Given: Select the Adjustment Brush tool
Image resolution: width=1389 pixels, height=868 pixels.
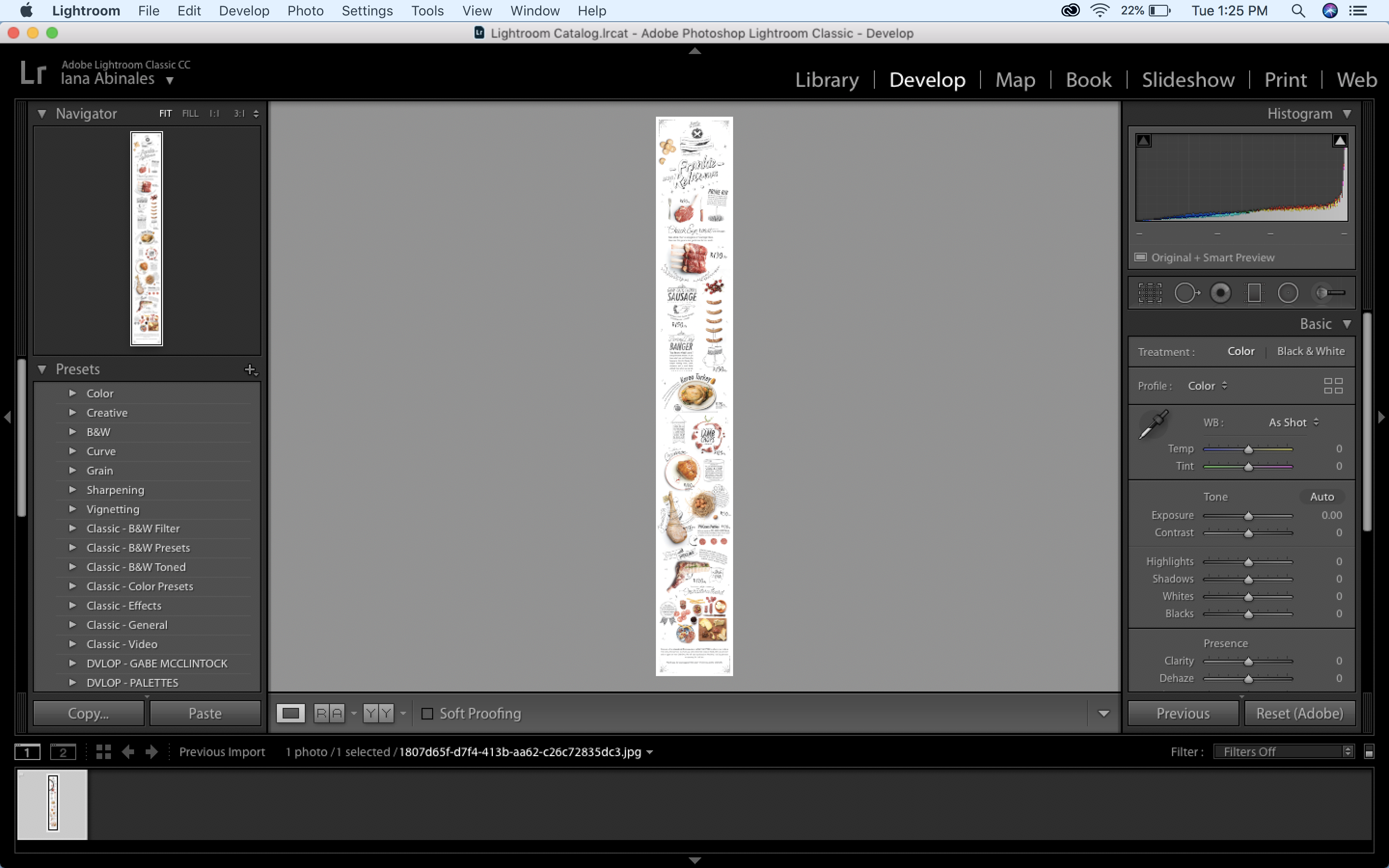Looking at the screenshot, I should [x=1329, y=293].
